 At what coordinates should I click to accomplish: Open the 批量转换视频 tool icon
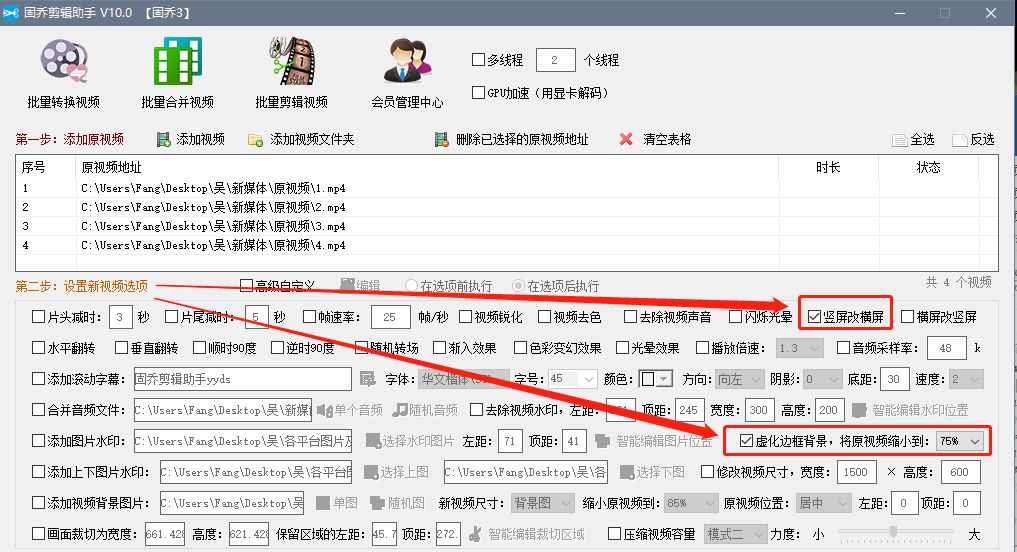(63, 61)
